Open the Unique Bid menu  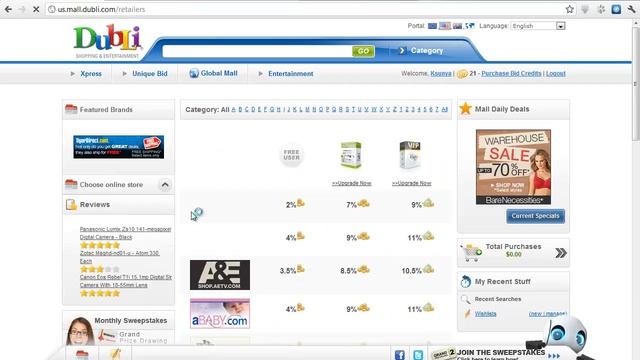[x=150, y=74]
